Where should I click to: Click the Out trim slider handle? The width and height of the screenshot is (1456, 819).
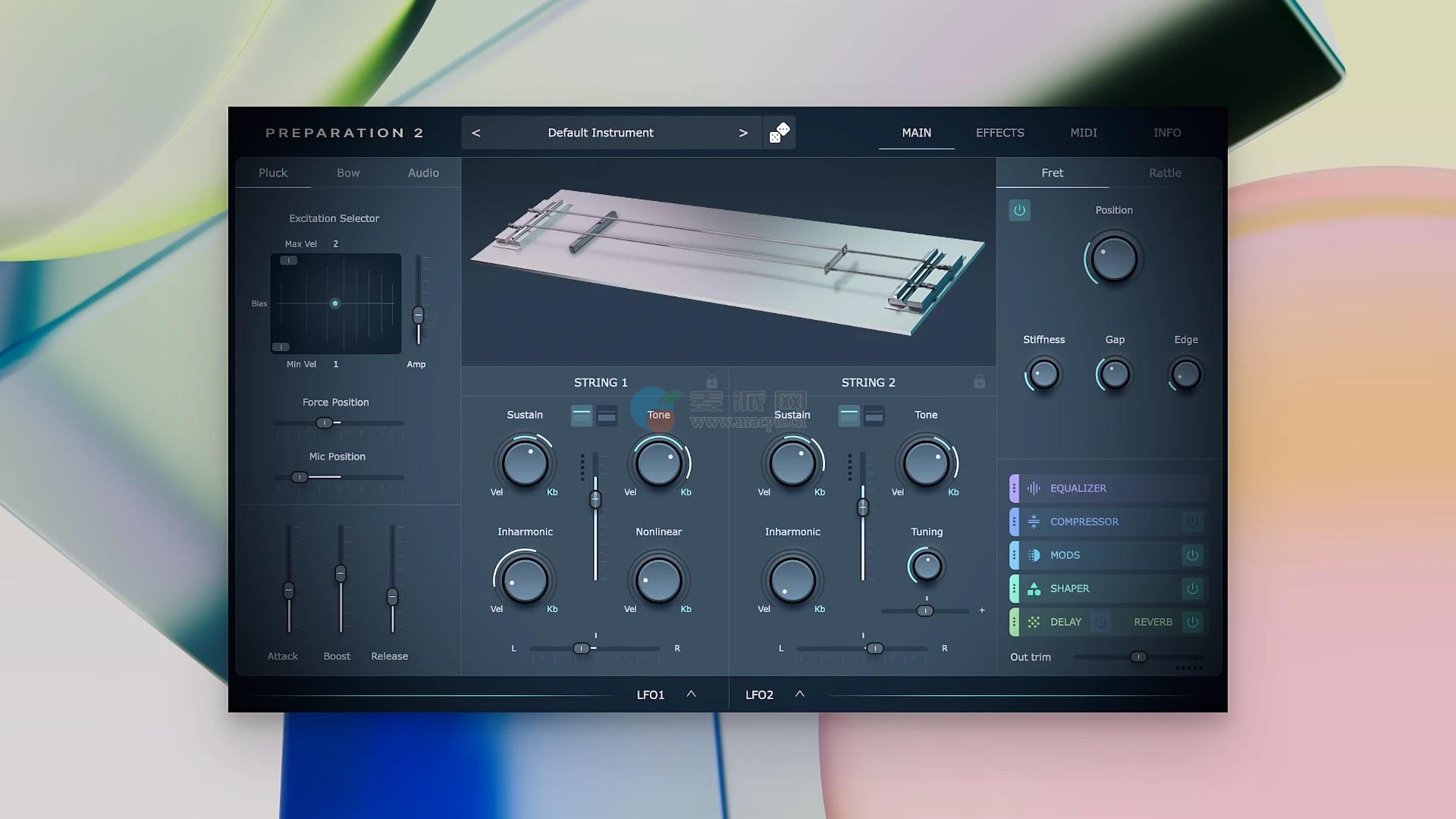1138,657
